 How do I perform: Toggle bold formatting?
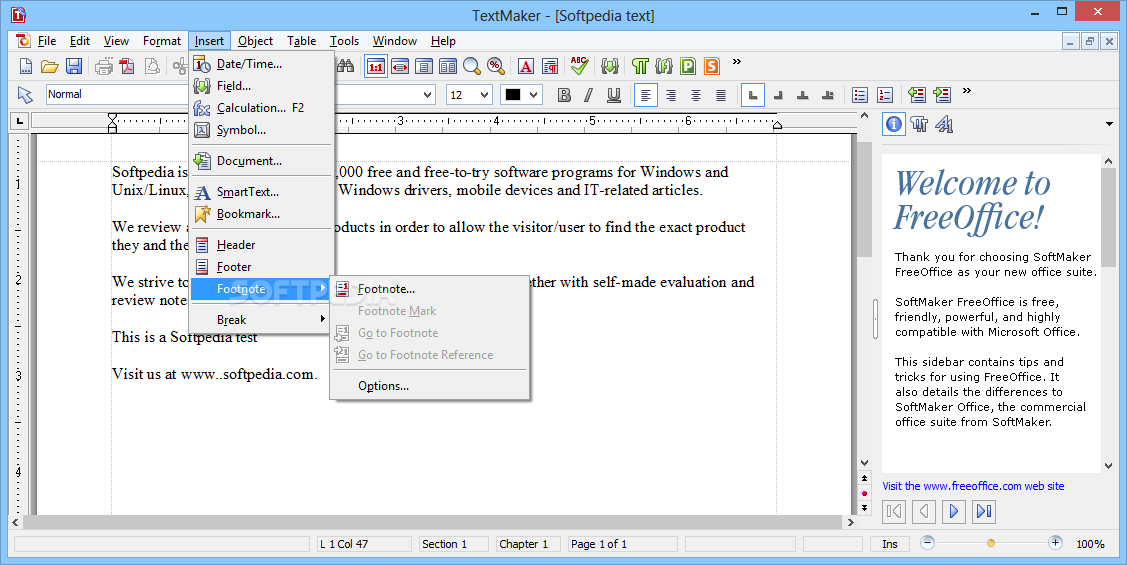point(564,95)
